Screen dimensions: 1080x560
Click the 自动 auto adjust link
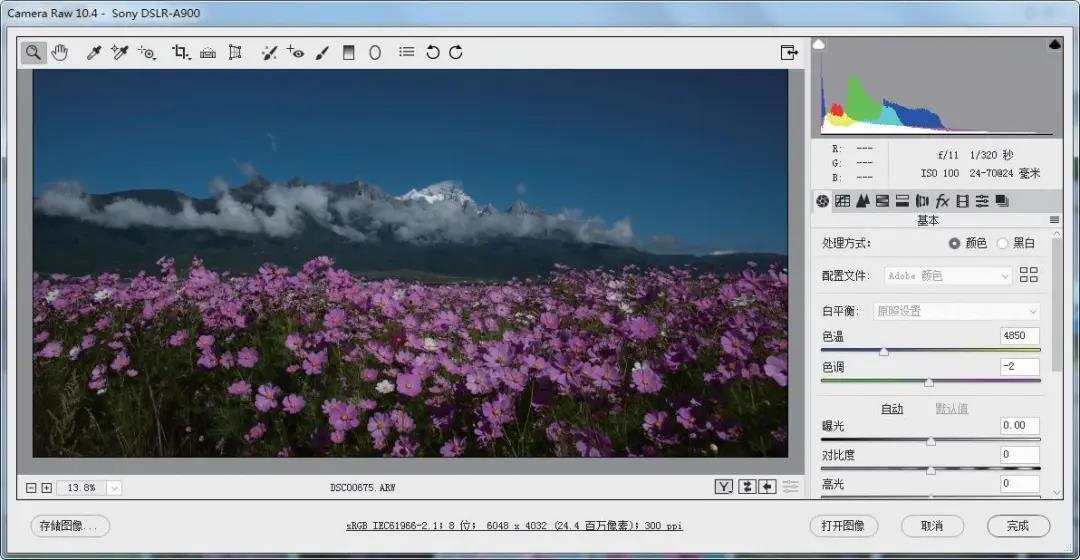892,409
